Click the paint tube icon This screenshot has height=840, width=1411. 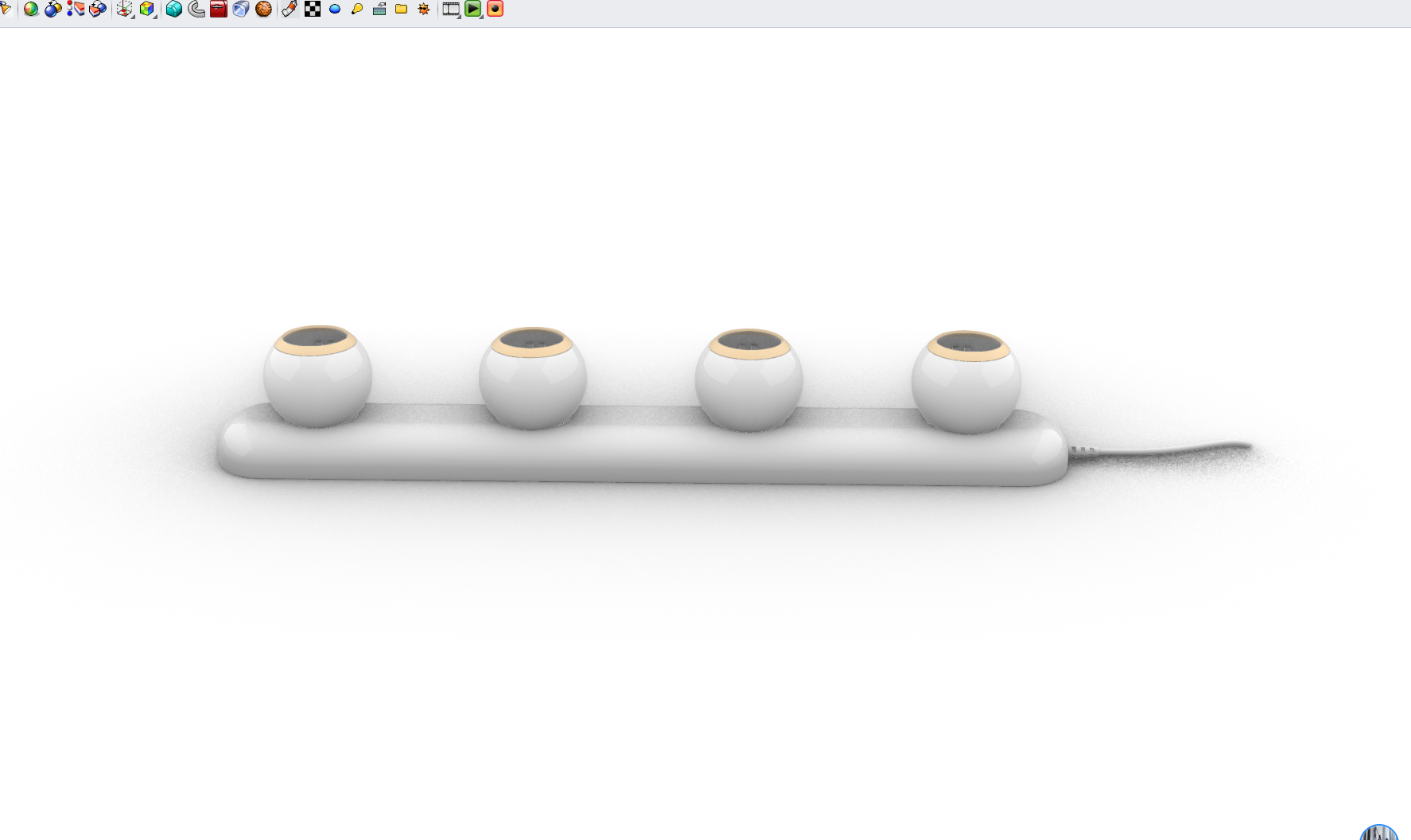click(x=290, y=10)
